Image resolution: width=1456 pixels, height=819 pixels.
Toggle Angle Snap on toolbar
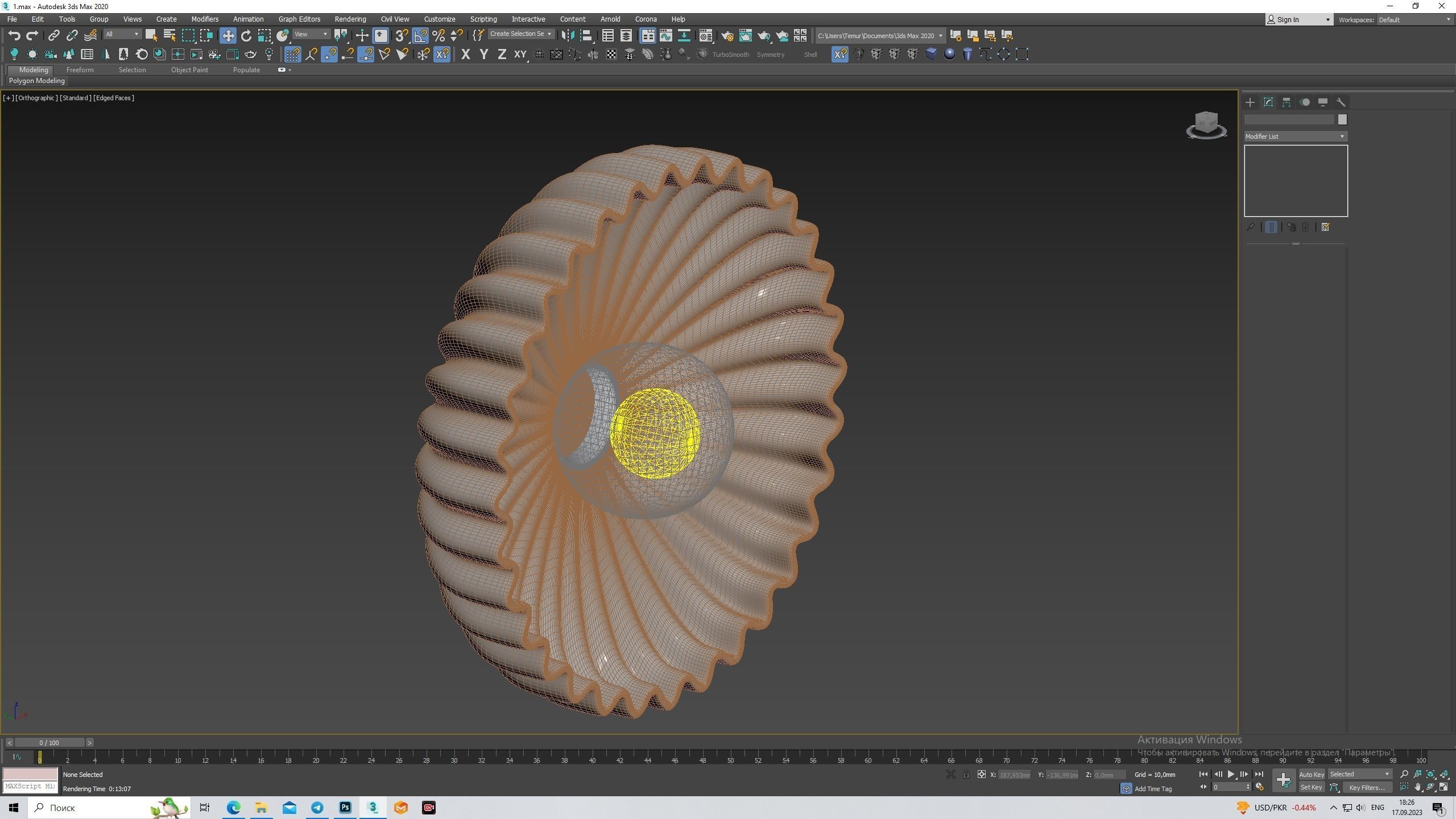coord(420,35)
